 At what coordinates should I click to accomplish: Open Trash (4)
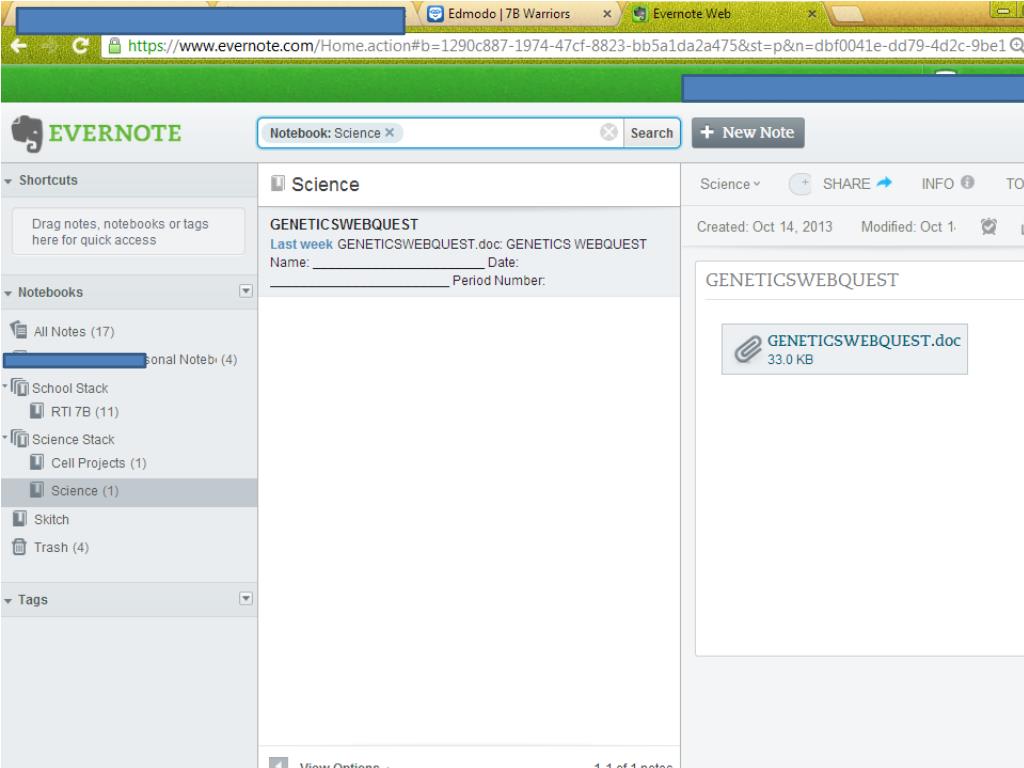click(61, 547)
